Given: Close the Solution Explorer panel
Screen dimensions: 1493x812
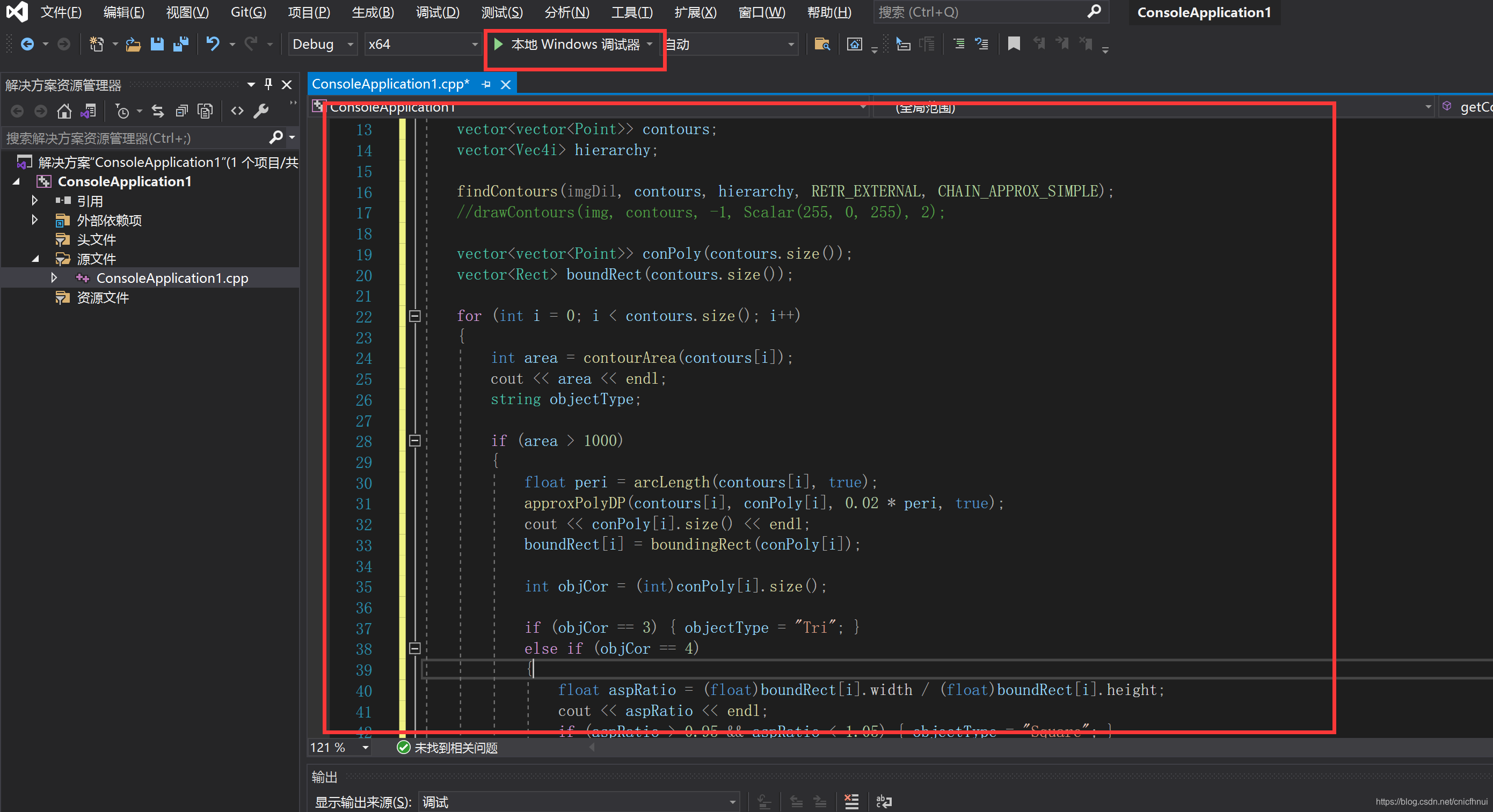Looking at the screenshot, I should tap(286, 85).
